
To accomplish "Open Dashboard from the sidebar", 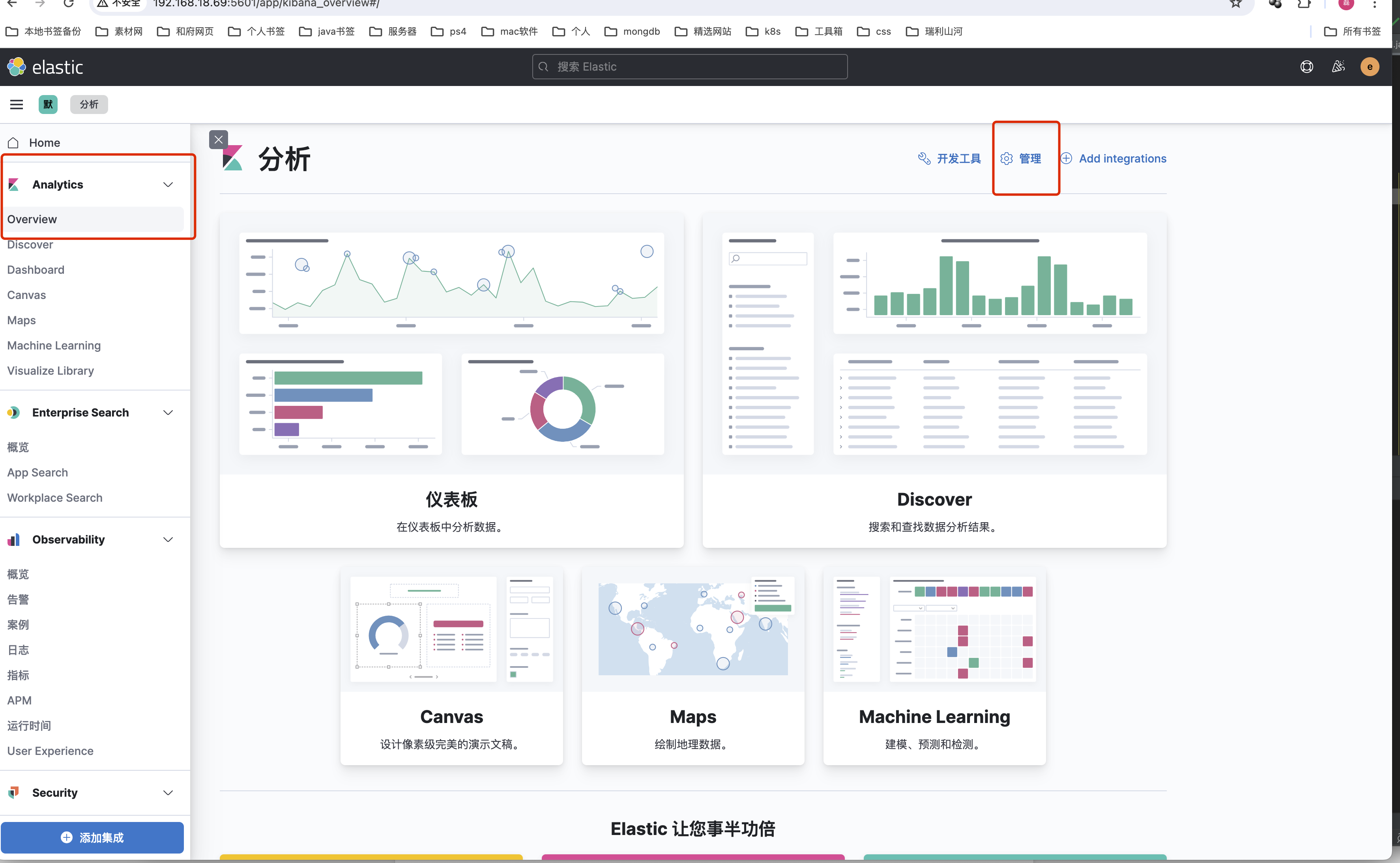I will (x=36, y=270).
